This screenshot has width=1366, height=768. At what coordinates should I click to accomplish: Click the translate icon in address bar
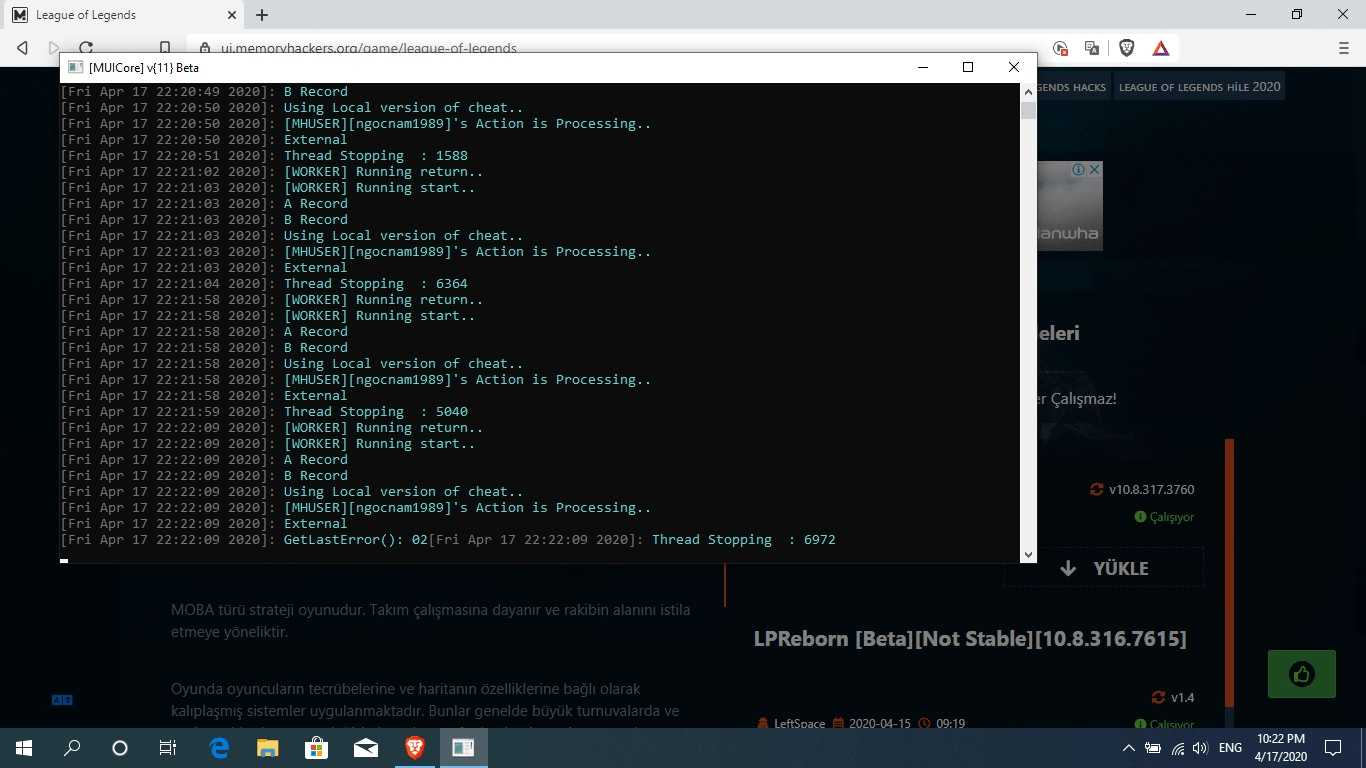1092,48
